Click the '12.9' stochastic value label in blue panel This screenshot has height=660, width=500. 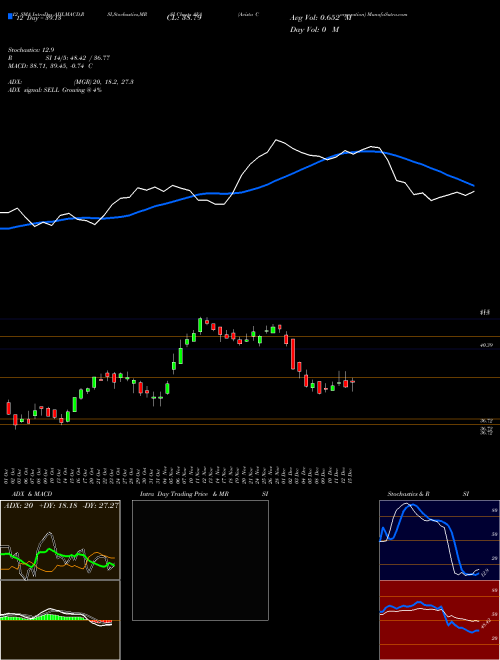tap(484, 572)
